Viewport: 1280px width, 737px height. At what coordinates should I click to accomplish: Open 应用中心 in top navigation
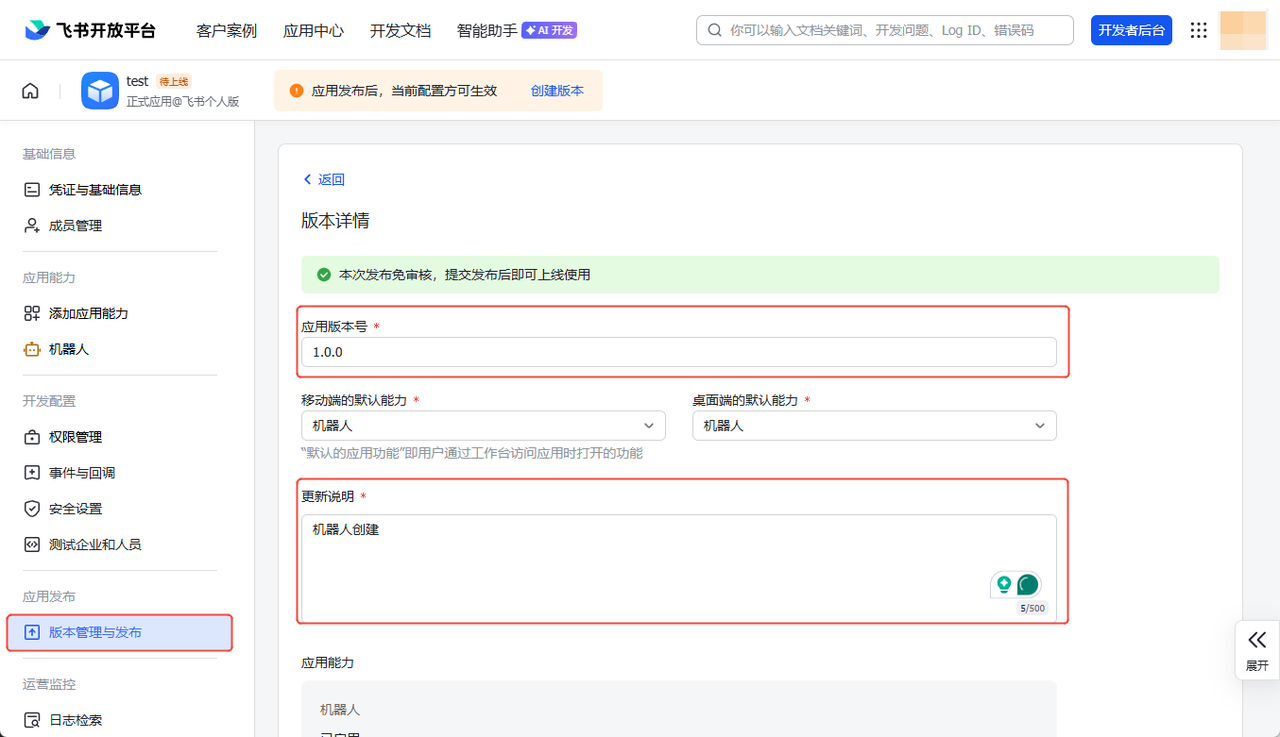pos(313,30)
